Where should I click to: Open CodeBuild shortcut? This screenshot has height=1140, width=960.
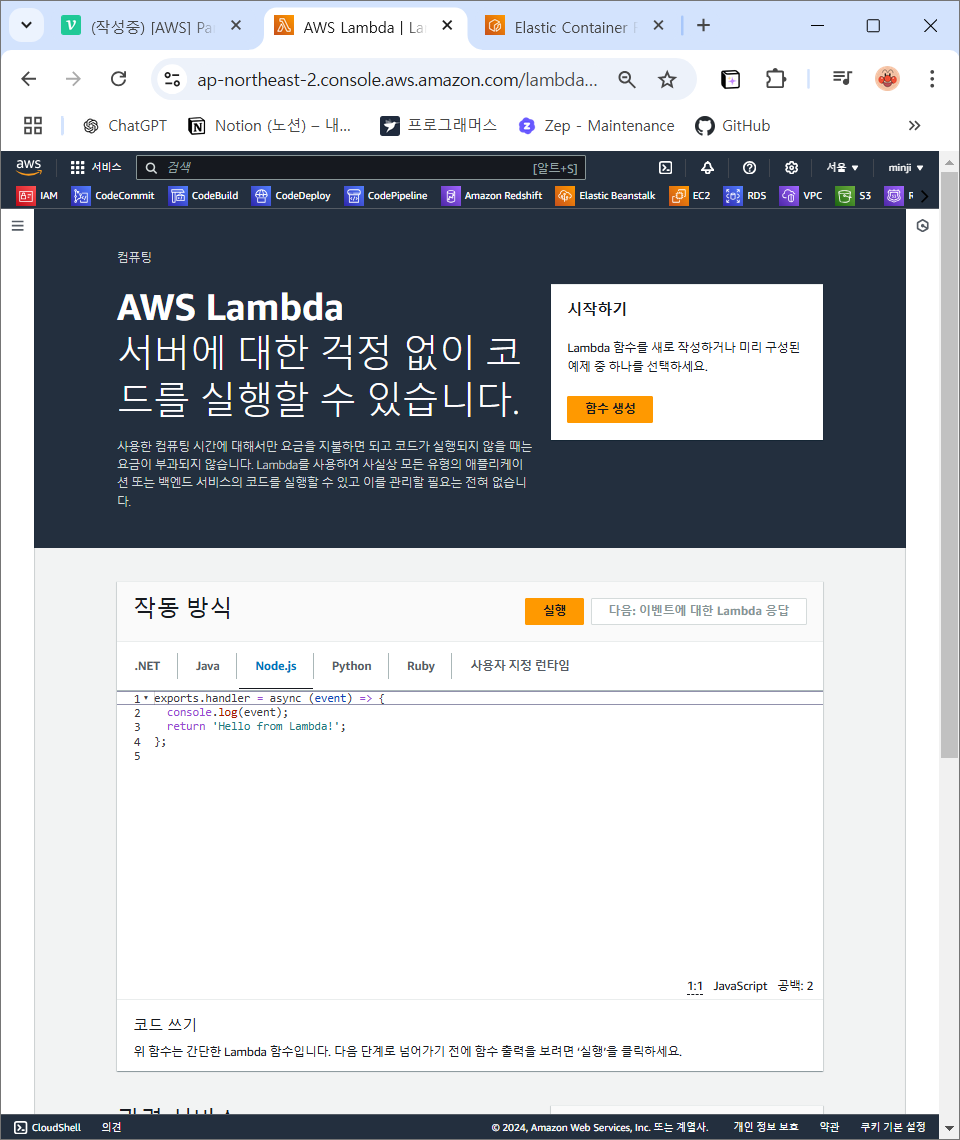(x=204, y=196)
